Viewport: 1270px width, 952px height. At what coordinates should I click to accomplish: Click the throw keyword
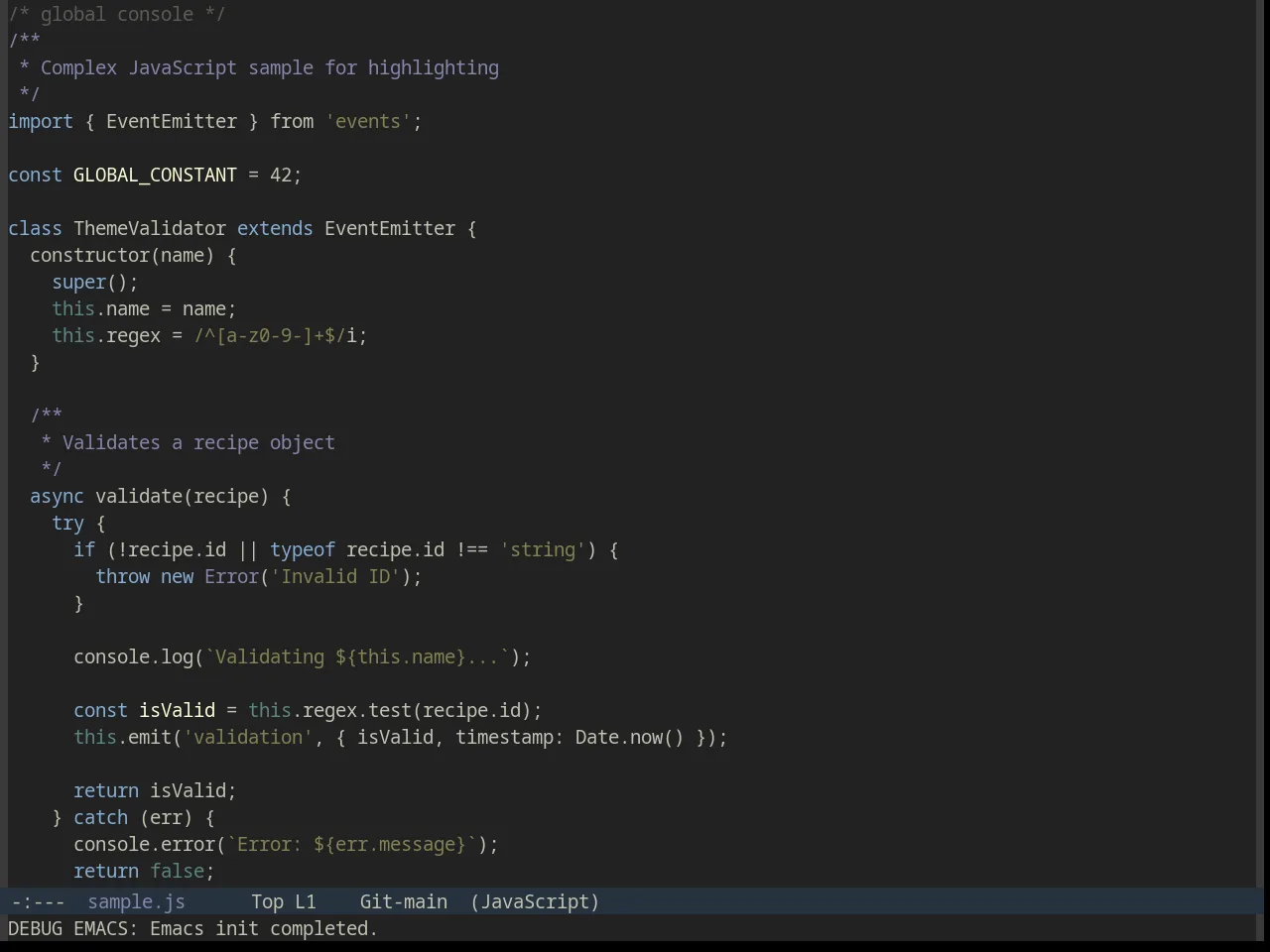pos(122,576)
